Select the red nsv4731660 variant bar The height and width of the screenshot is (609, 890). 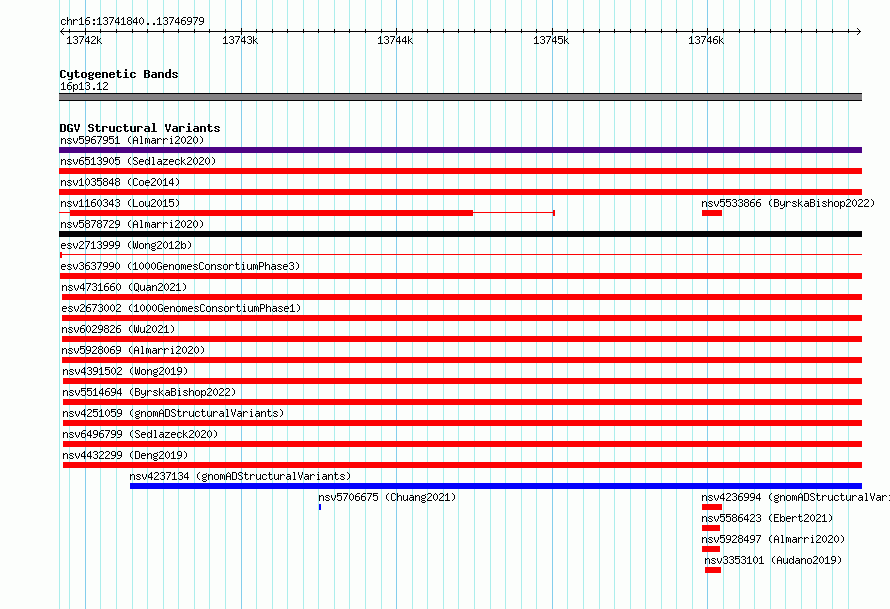point(462,297)
